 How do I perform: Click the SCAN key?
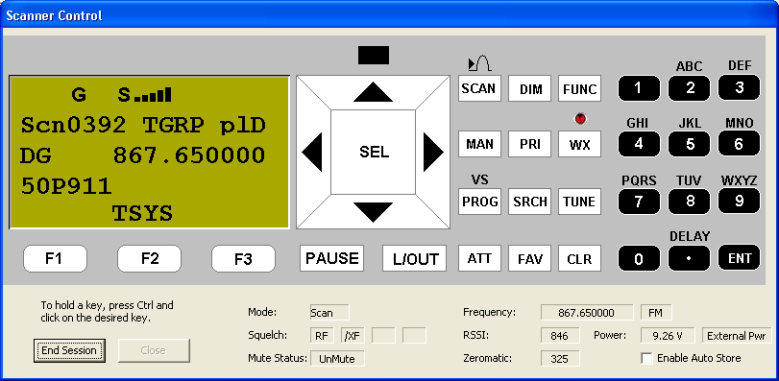(479, 88)
